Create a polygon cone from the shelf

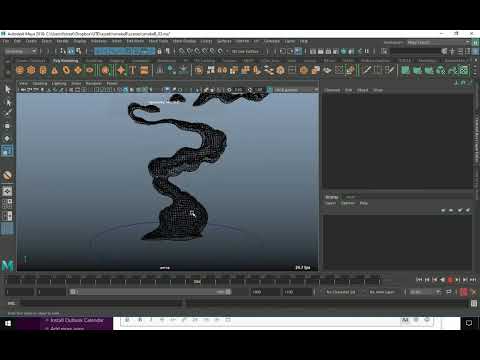(x=55, y=70)
